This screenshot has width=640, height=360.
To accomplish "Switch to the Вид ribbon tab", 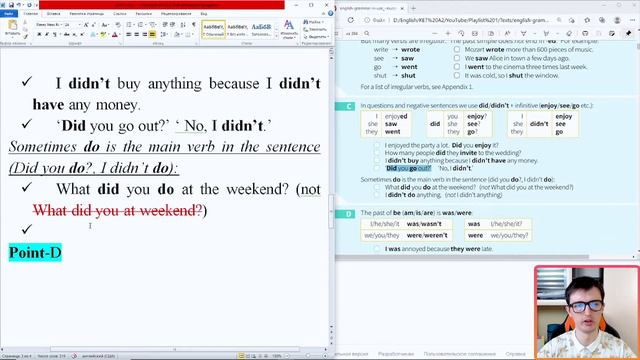I will click(204, 13).
